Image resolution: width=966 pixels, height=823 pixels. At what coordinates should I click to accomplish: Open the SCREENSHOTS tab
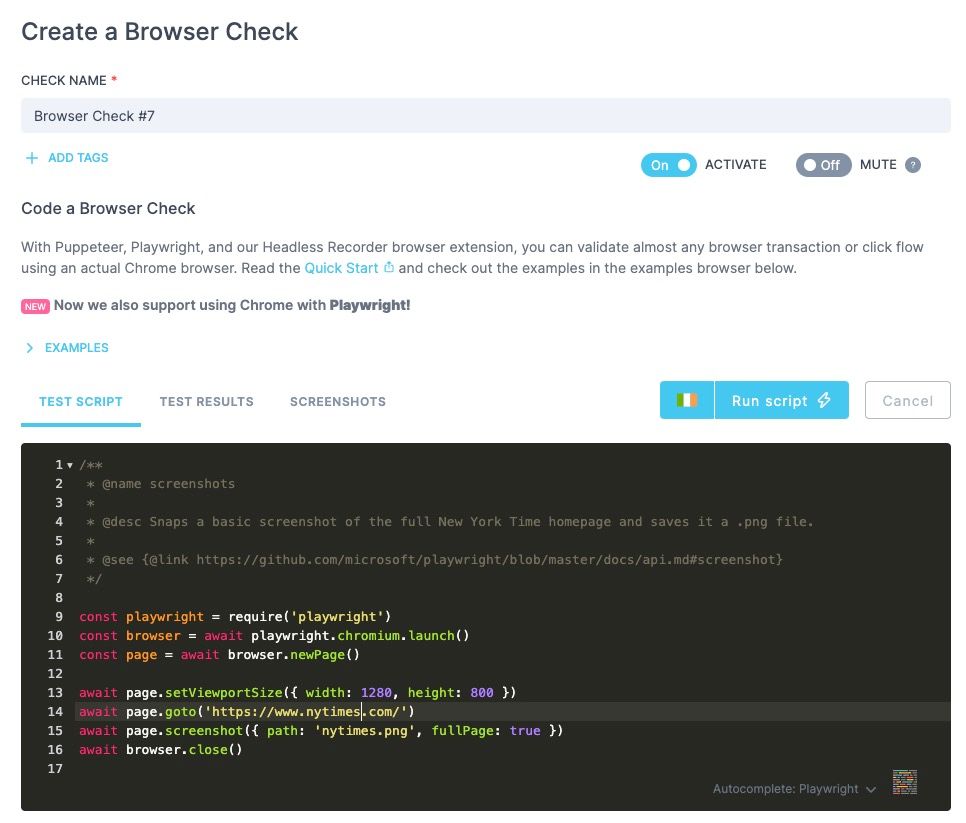(337, 401)
